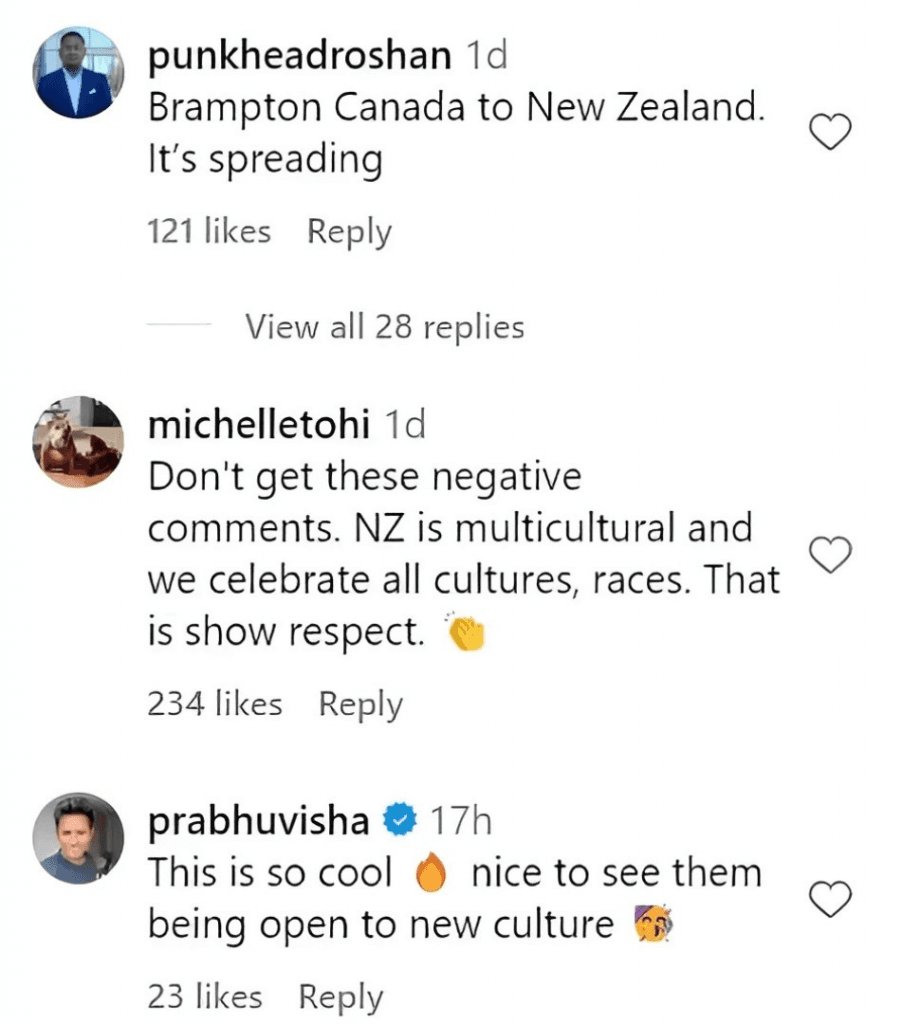The height and width of the screenshot is (1024, 902).
Task: Open the punkheadroshan username link
Action: [299, 56]
